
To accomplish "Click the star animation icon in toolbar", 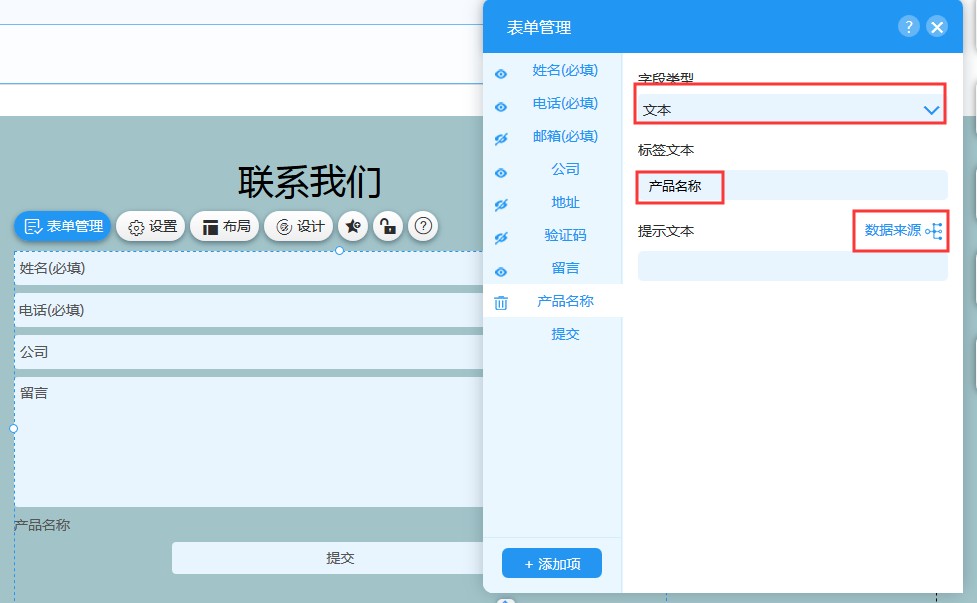I will pyautogui.click(x=353, y=227).
